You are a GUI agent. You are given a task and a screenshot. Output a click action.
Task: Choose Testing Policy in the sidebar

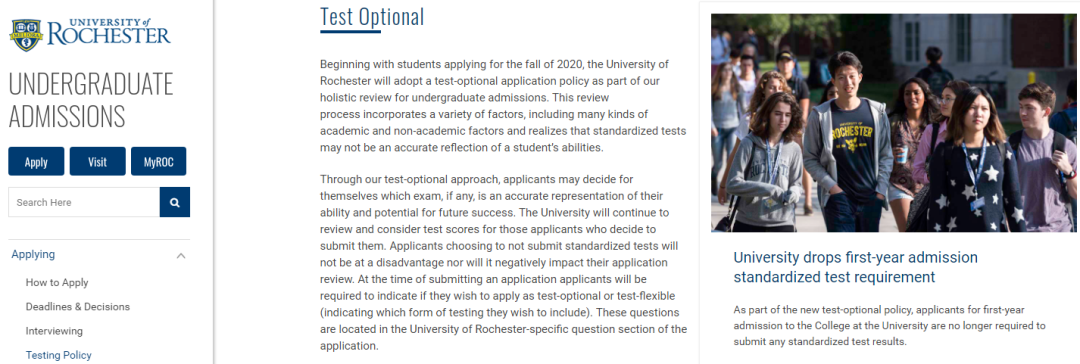pyautogui.click(x=59, y=356)
